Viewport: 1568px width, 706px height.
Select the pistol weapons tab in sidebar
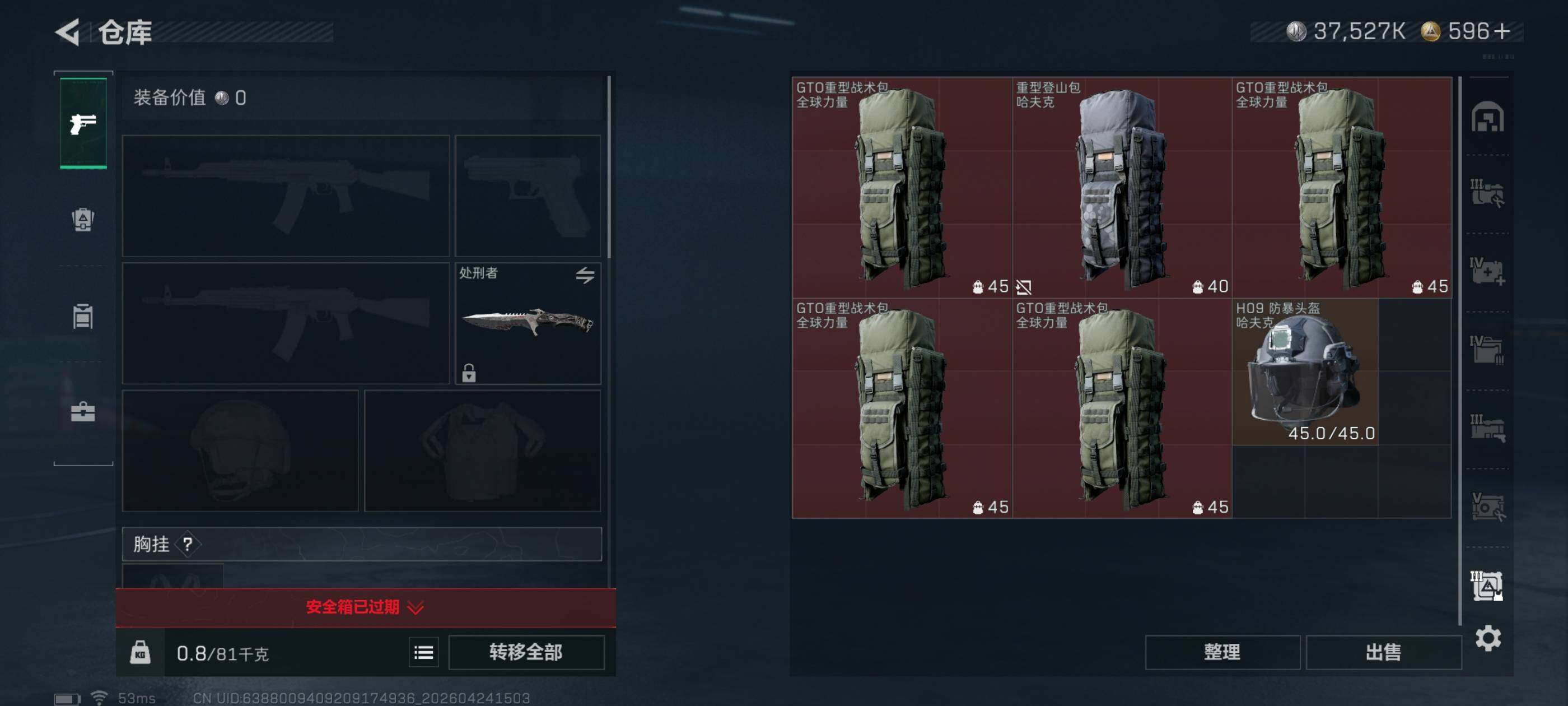point(83,123)
